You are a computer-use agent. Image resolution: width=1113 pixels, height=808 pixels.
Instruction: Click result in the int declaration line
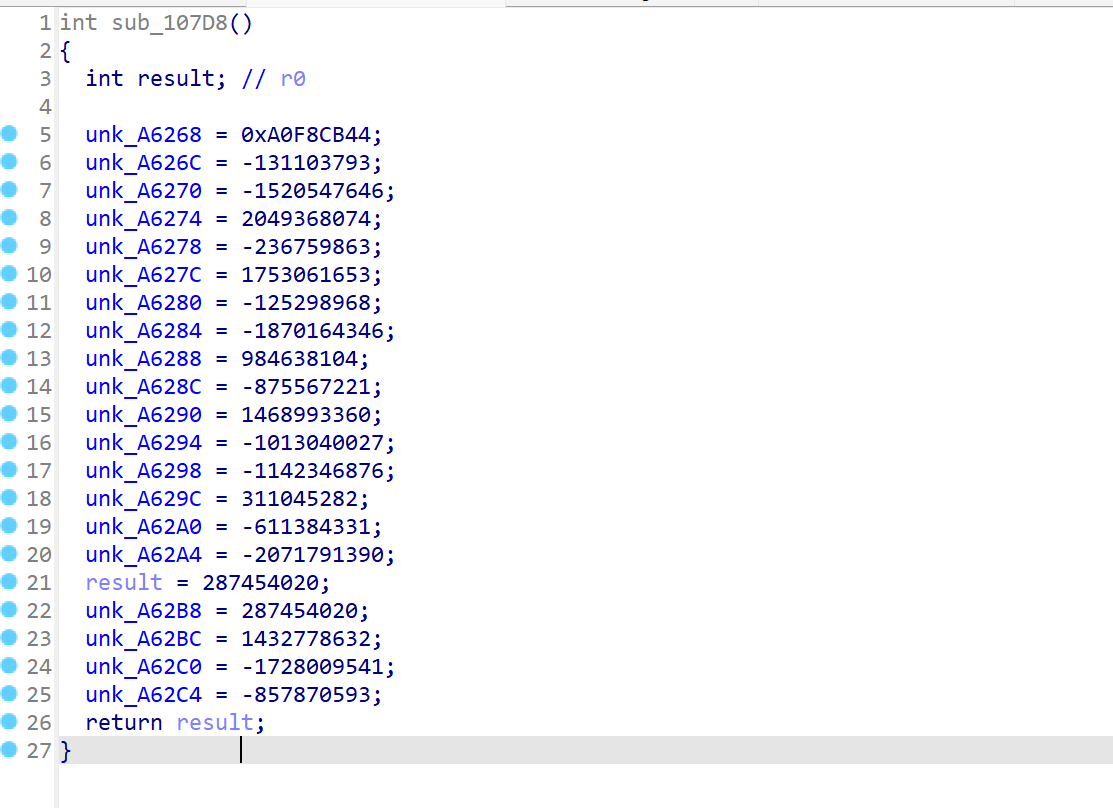click(176, 78)
